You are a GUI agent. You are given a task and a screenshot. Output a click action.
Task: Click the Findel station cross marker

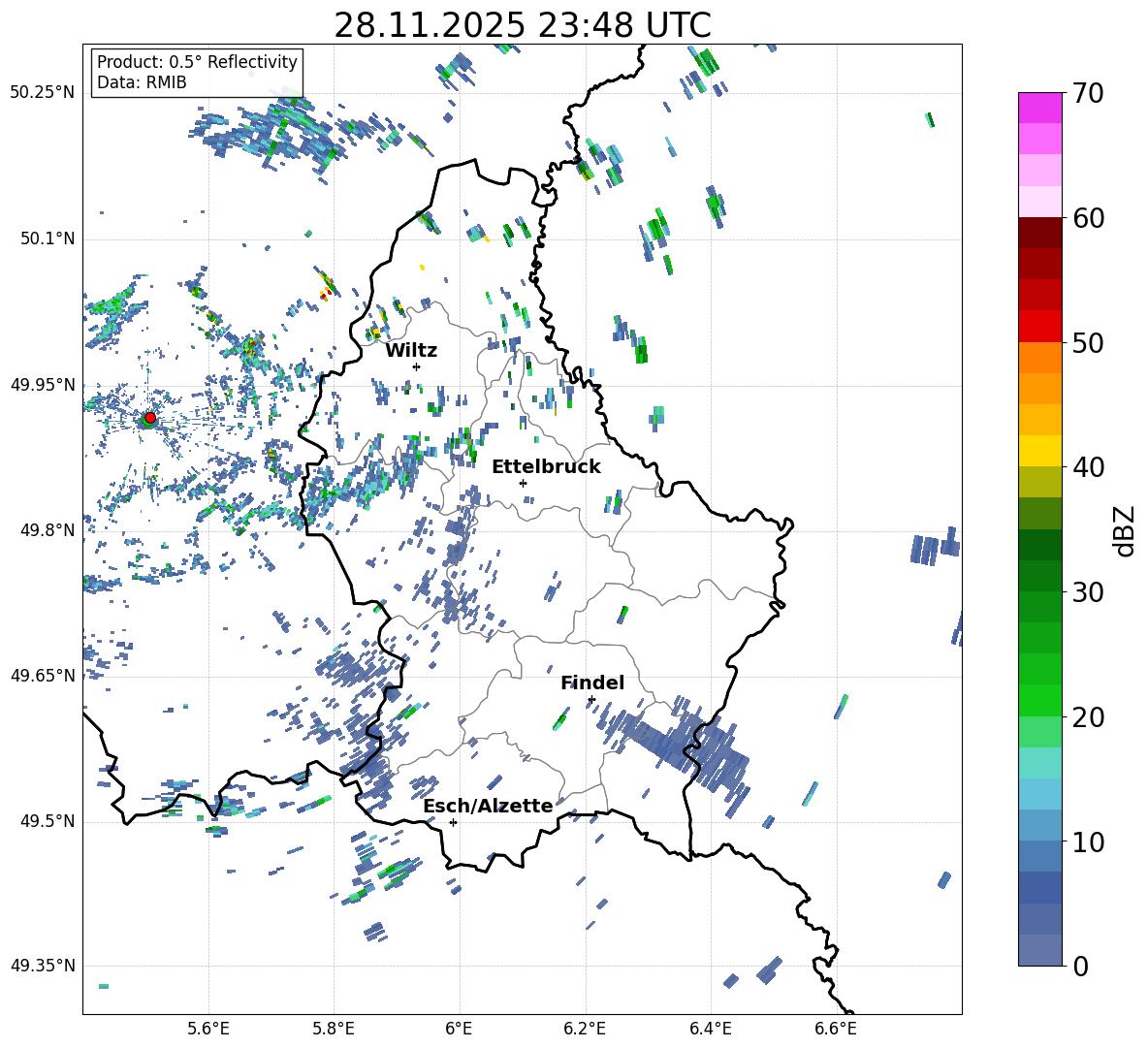coord(591,699)
